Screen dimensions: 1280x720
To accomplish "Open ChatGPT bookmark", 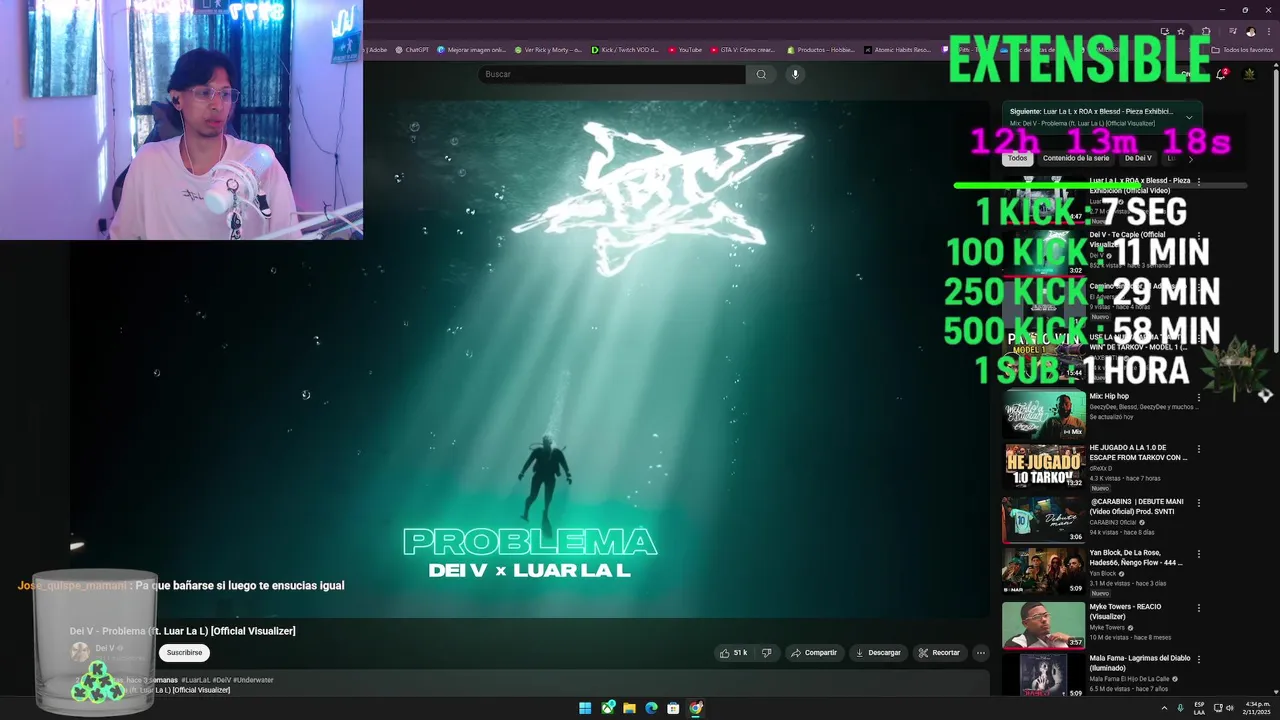I will point(411,49).
